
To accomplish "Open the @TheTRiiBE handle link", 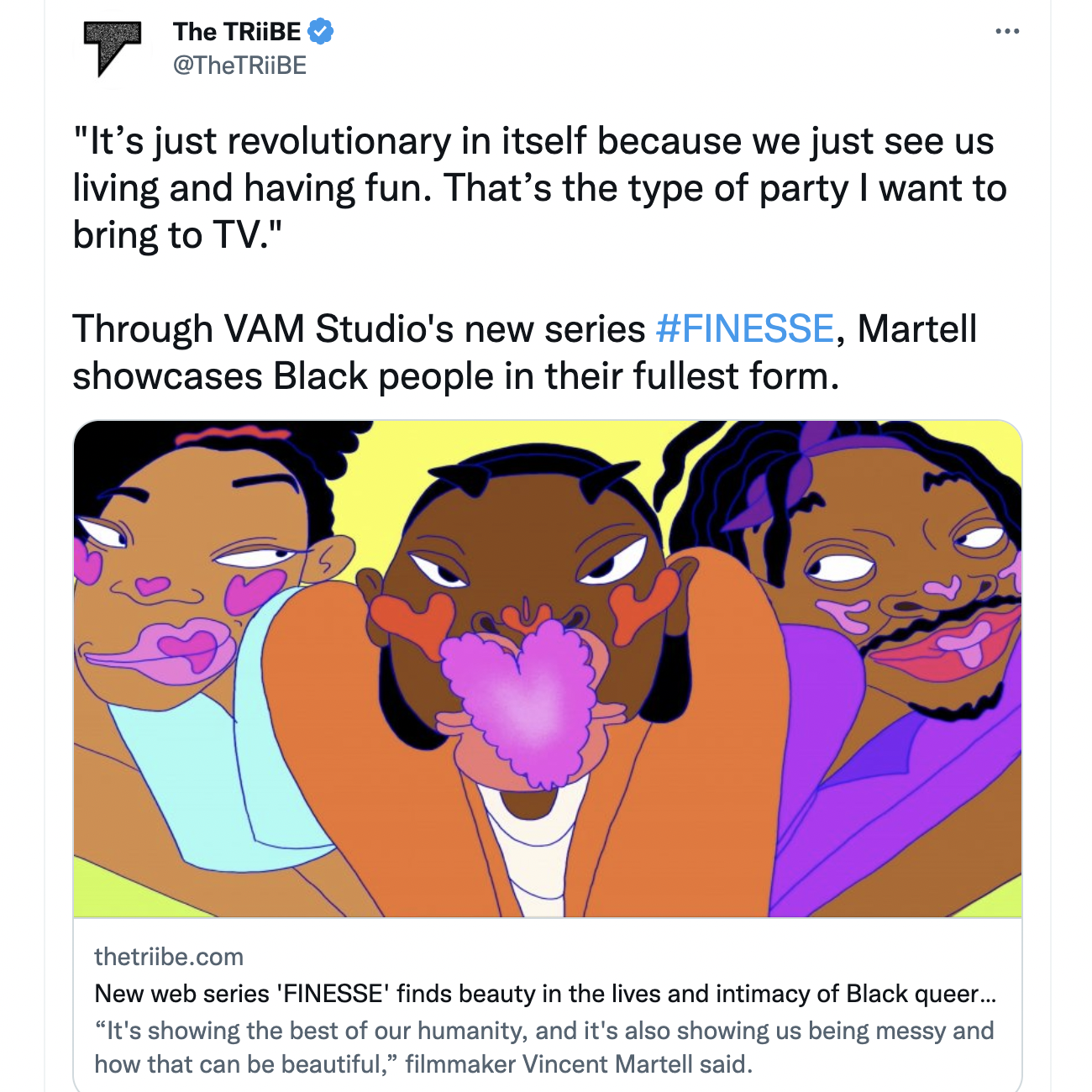I will (x=239, y=66).
